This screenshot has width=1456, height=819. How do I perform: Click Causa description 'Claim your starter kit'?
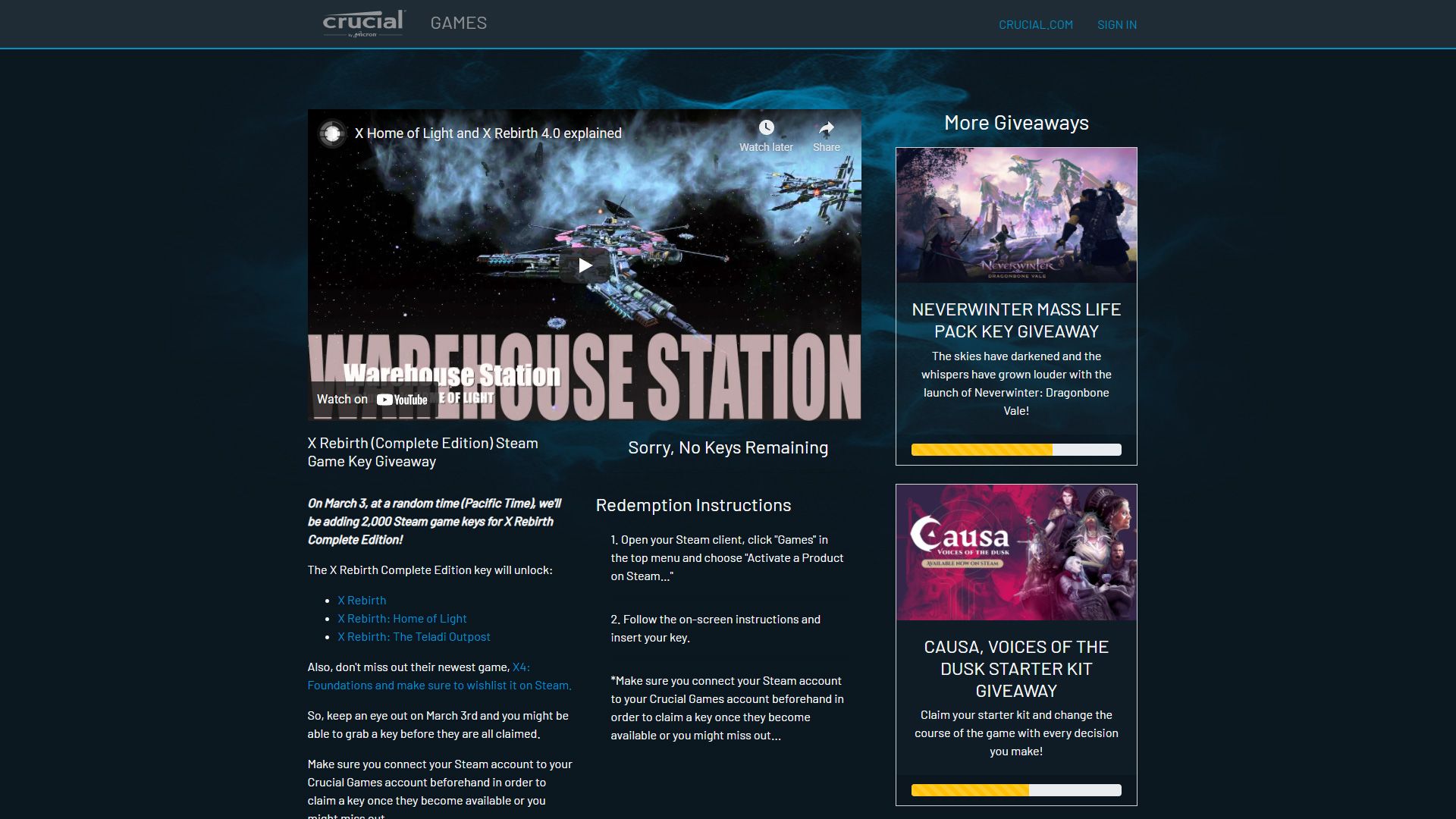click(x=1016, y=733)
